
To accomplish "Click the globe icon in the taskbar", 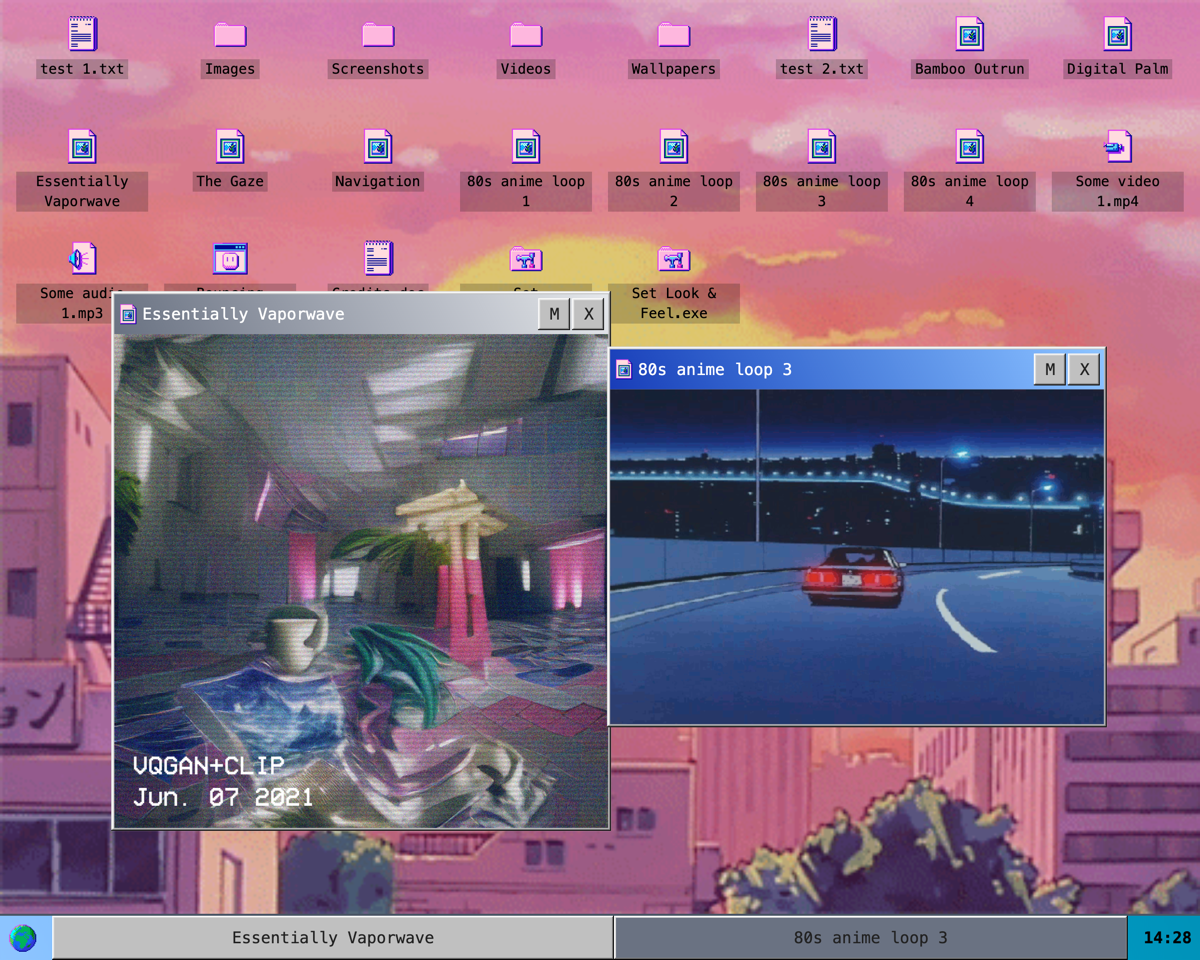I will (23, 938).
